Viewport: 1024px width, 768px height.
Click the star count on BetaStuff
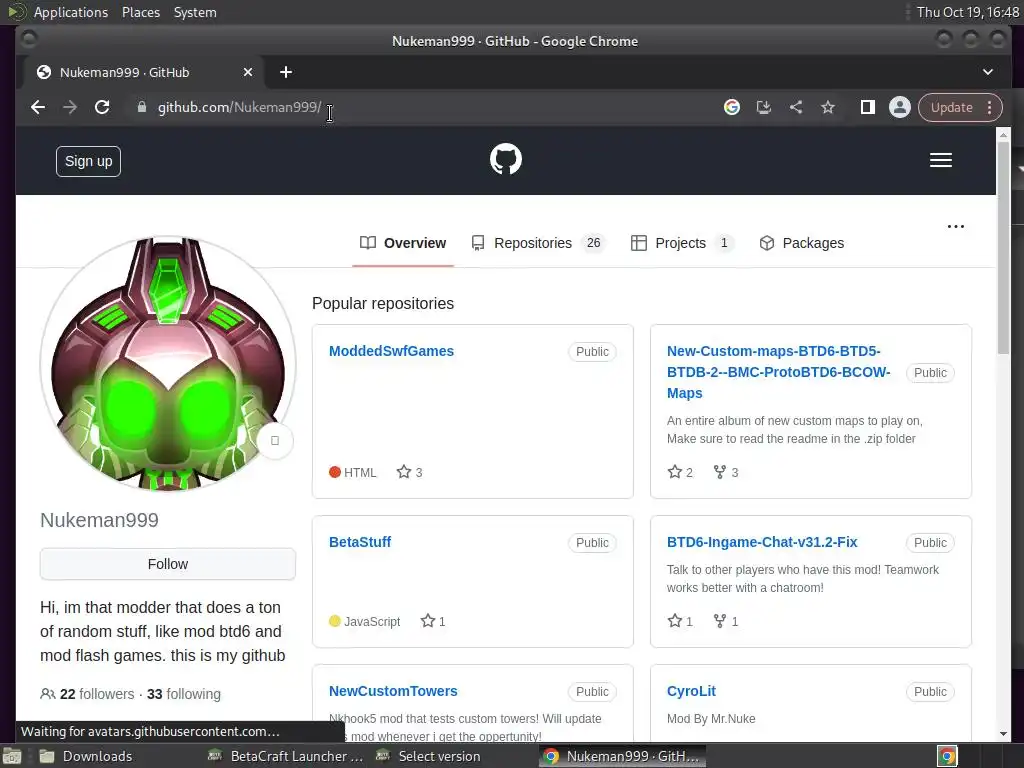tap(433, 621)
